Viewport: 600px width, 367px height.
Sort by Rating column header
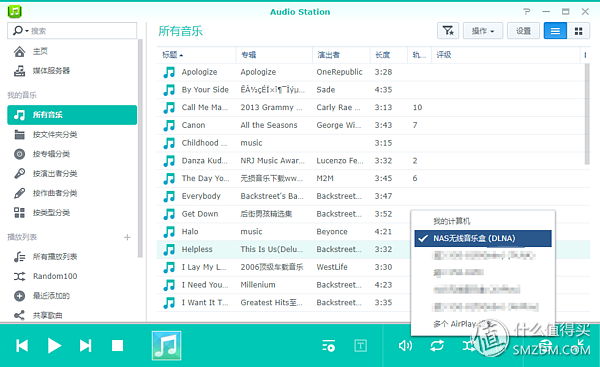point(506,55)
